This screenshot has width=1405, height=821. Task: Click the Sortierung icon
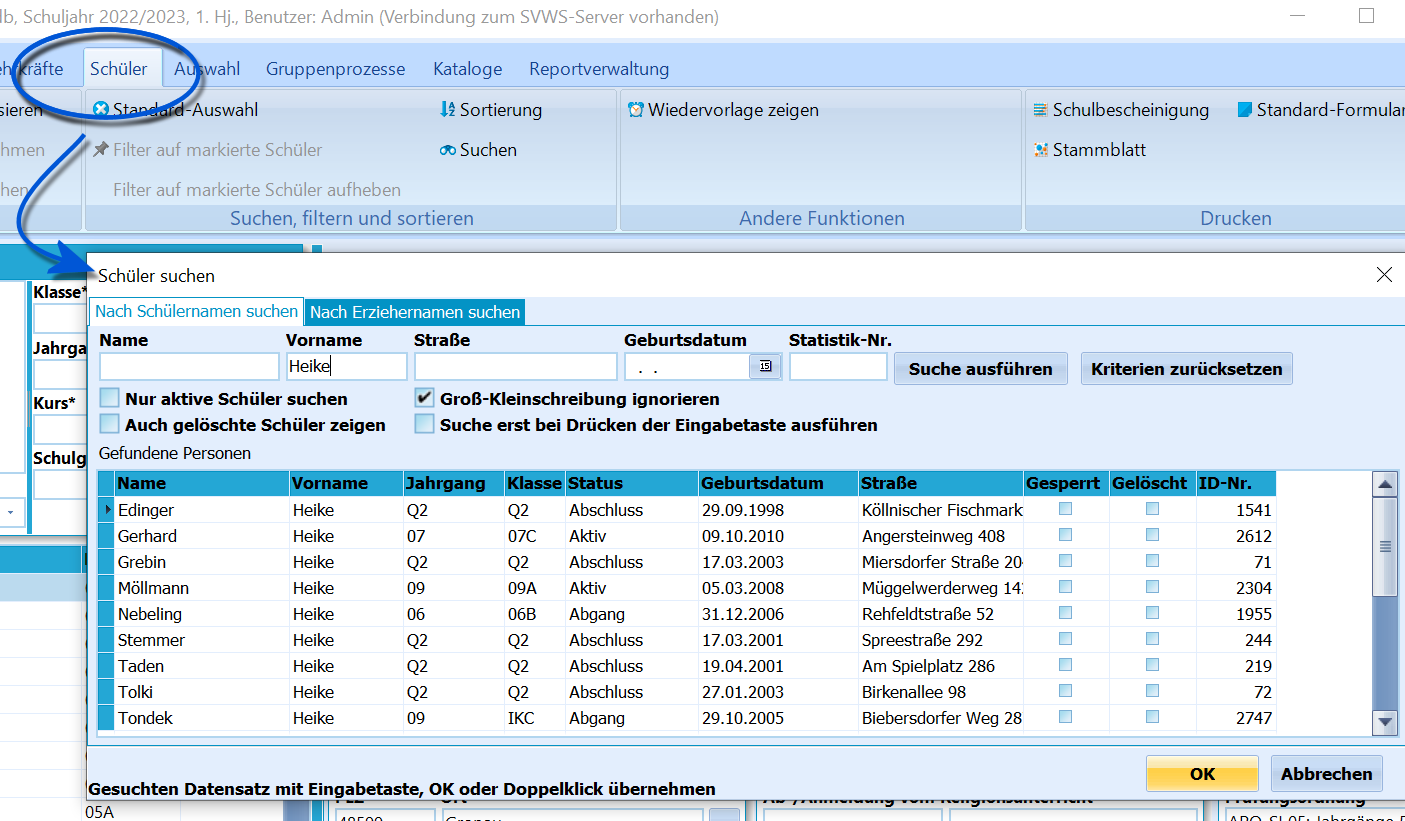click(447, 110)
